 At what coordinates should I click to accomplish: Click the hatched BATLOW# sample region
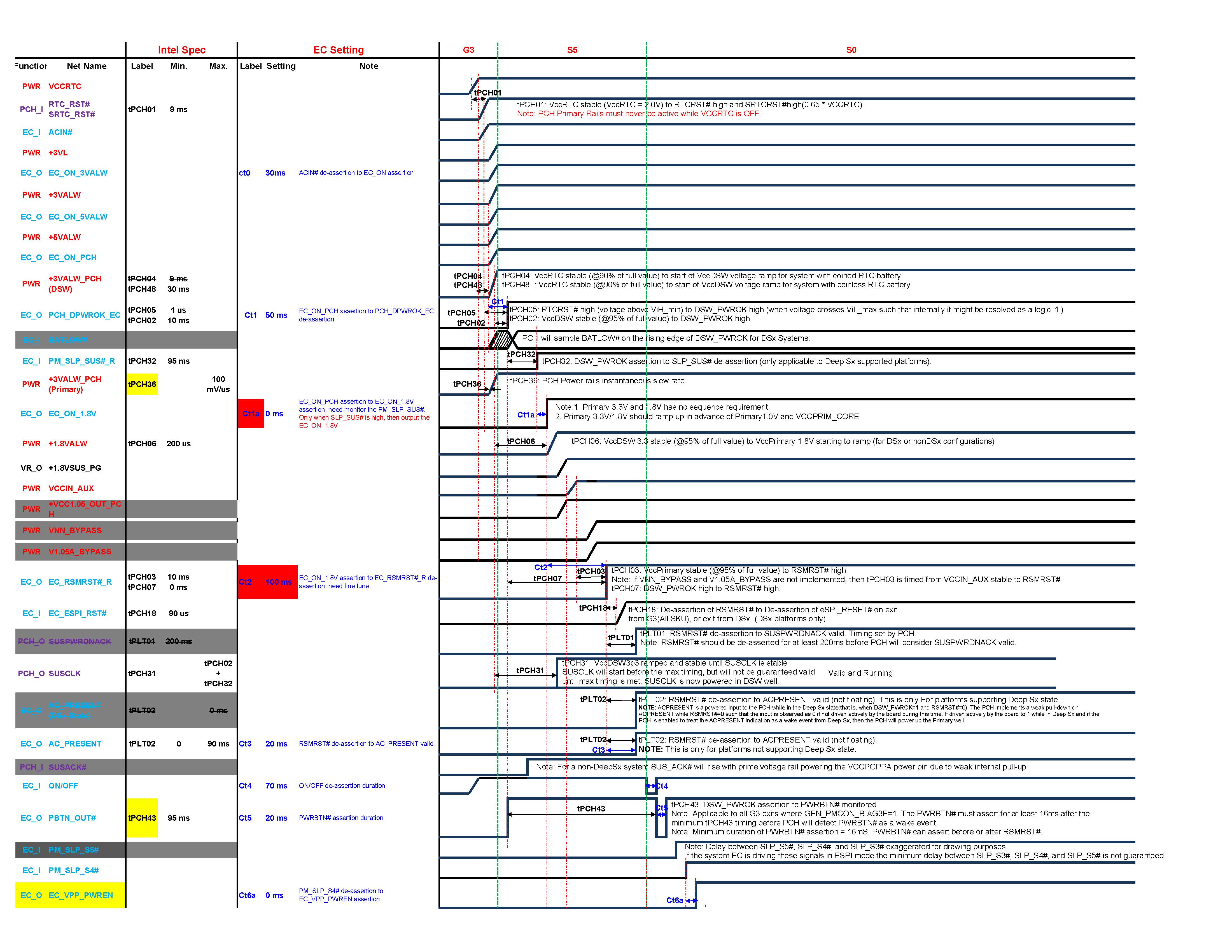tap(500, 340)
